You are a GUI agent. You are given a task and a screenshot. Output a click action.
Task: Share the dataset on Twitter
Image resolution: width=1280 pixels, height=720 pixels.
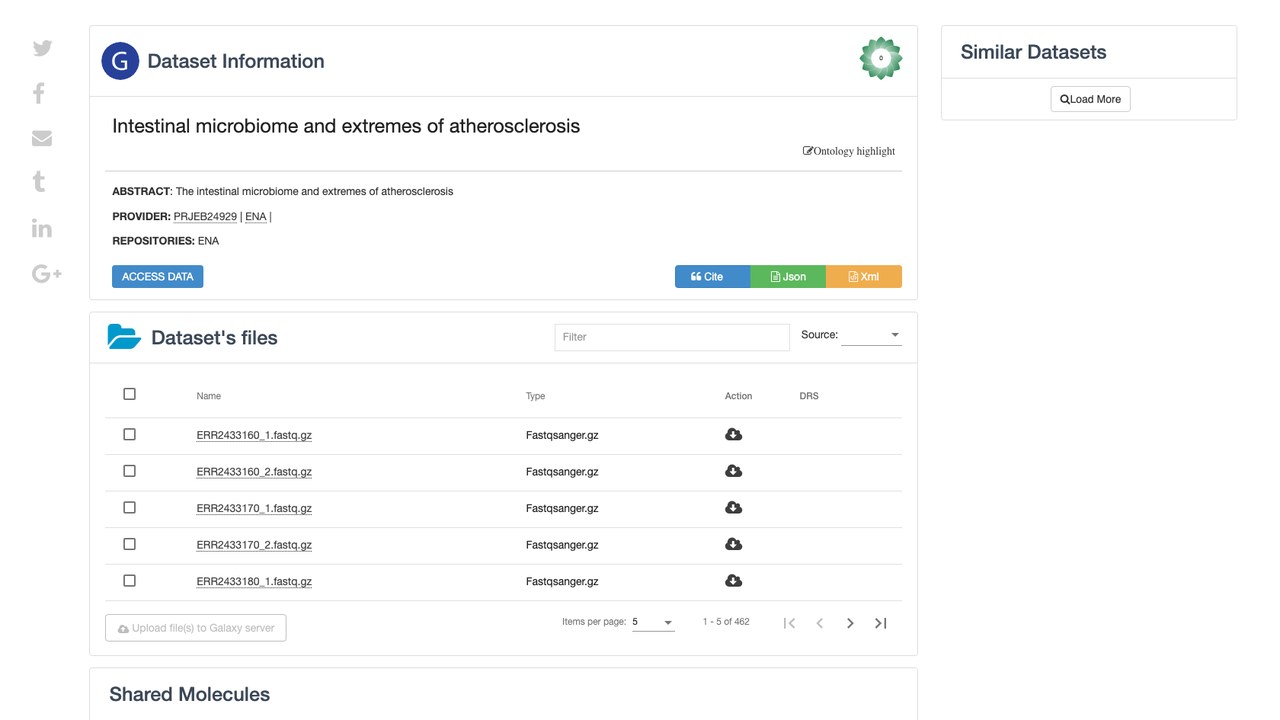(42, 48)
